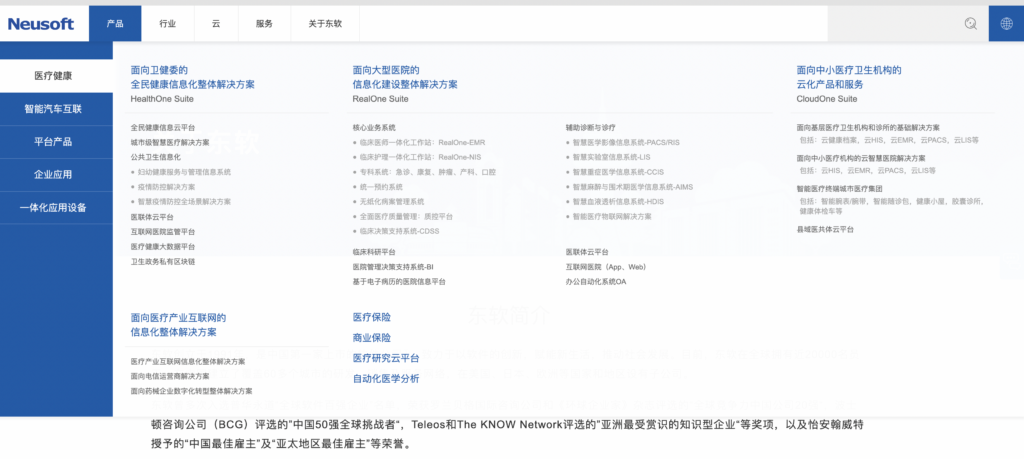This screenshot has width=1024, height=459.
Task: Open the 云 menu tab
Action: (x=216, y=24)
